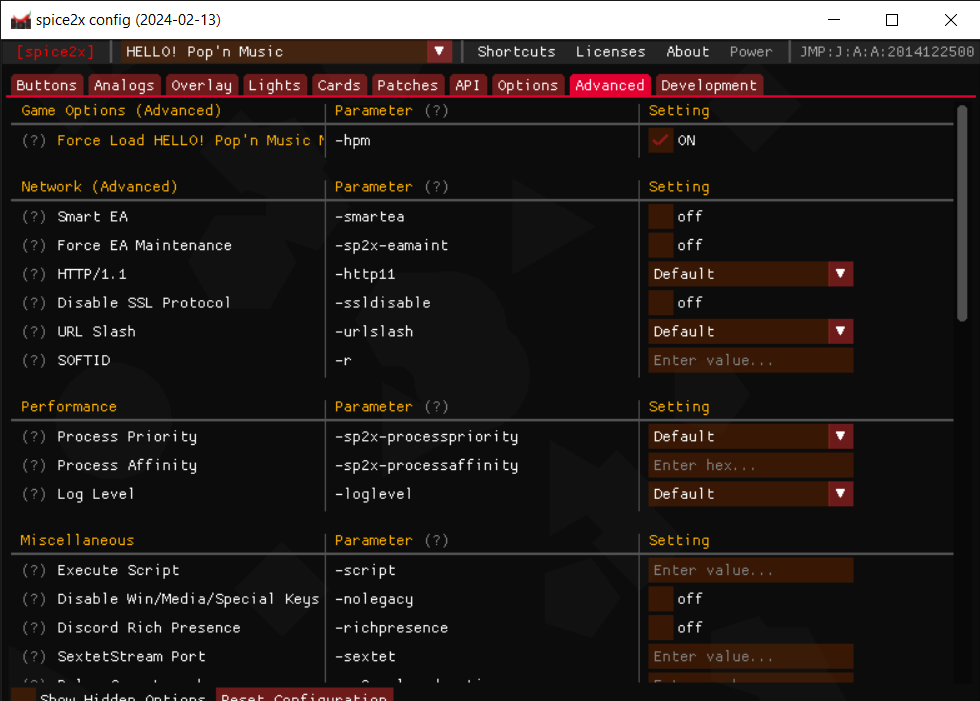Screen dimensions: 980x701
Task: Open help for Process Priority setting
Action: pos(33,436)
